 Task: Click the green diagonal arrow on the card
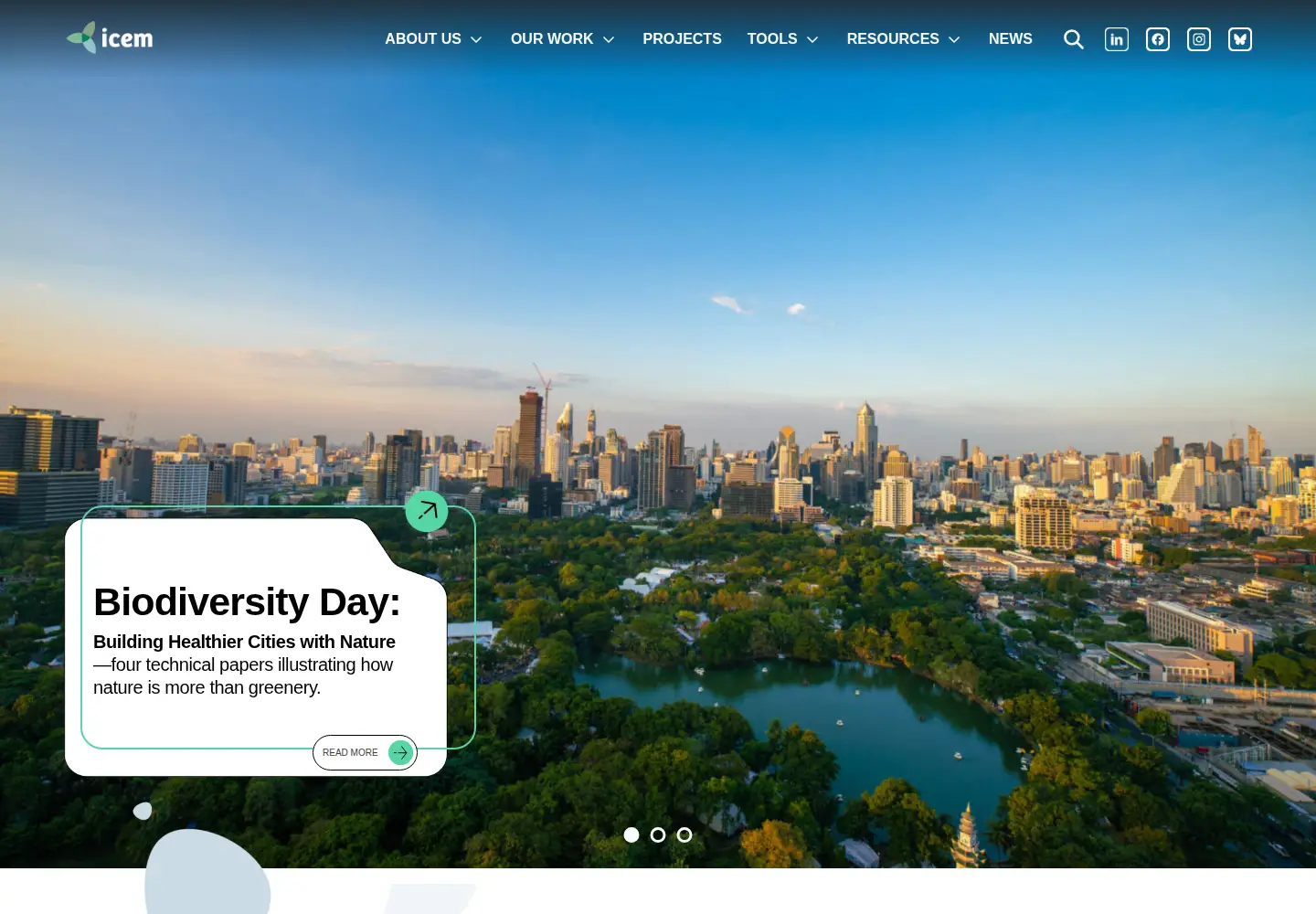point(427,511)
